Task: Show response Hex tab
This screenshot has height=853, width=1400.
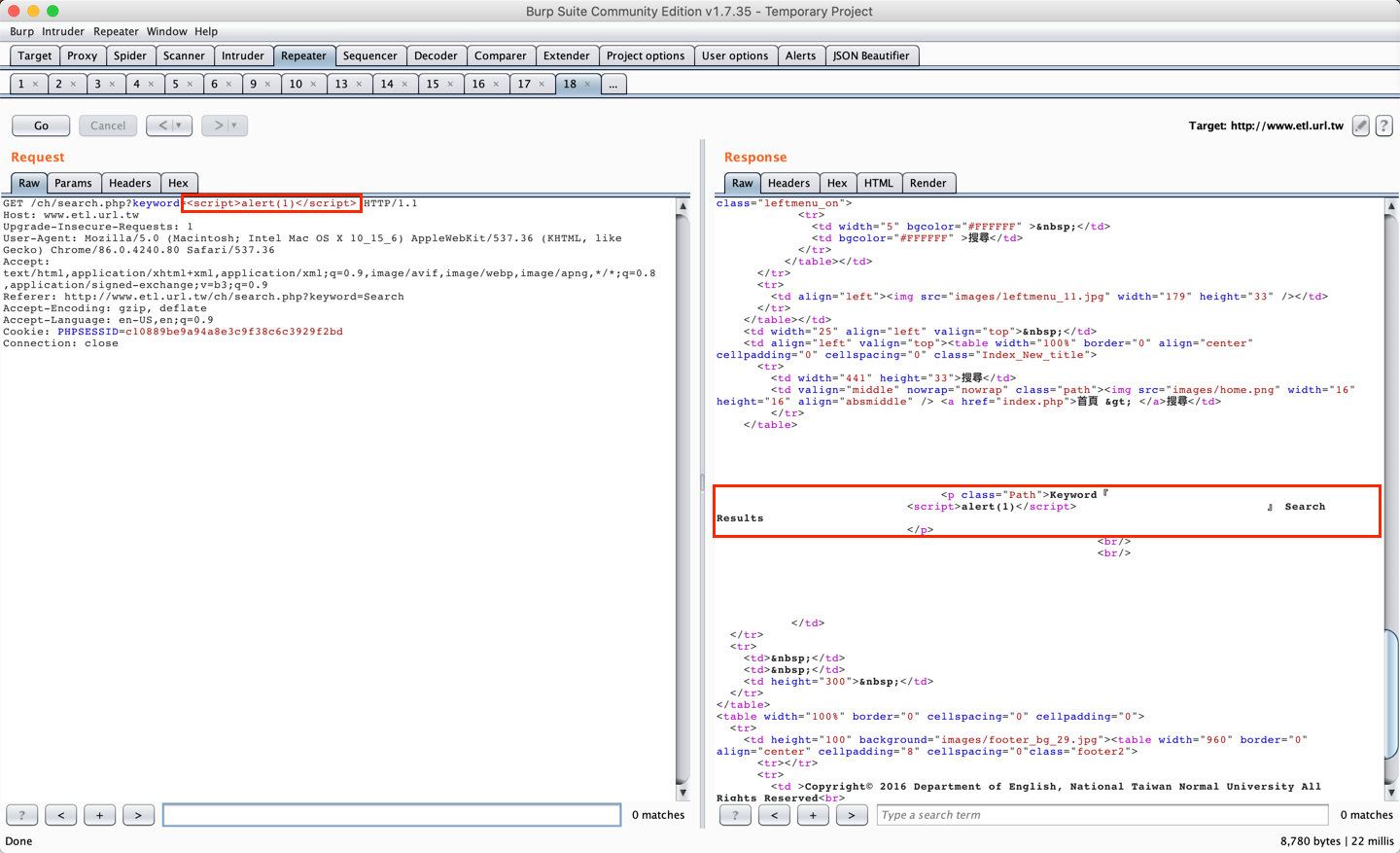Action: tap(837, 183)
